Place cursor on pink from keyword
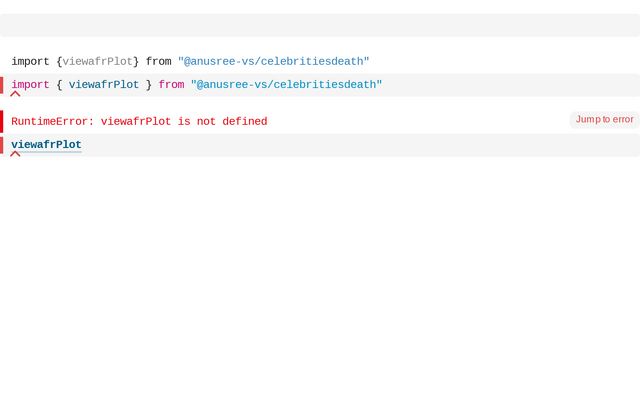The width and height of the screenshot is (640, 400). [x=171, y=84]
